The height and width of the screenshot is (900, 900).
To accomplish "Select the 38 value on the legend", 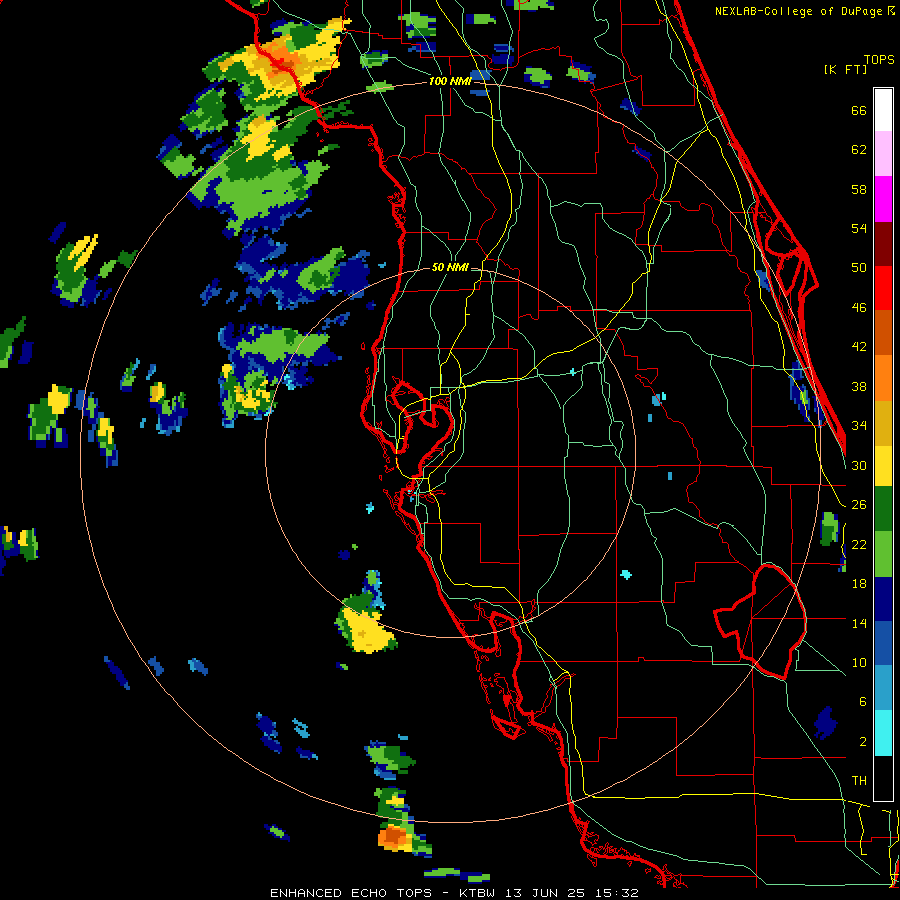I will tap(859, 386).
